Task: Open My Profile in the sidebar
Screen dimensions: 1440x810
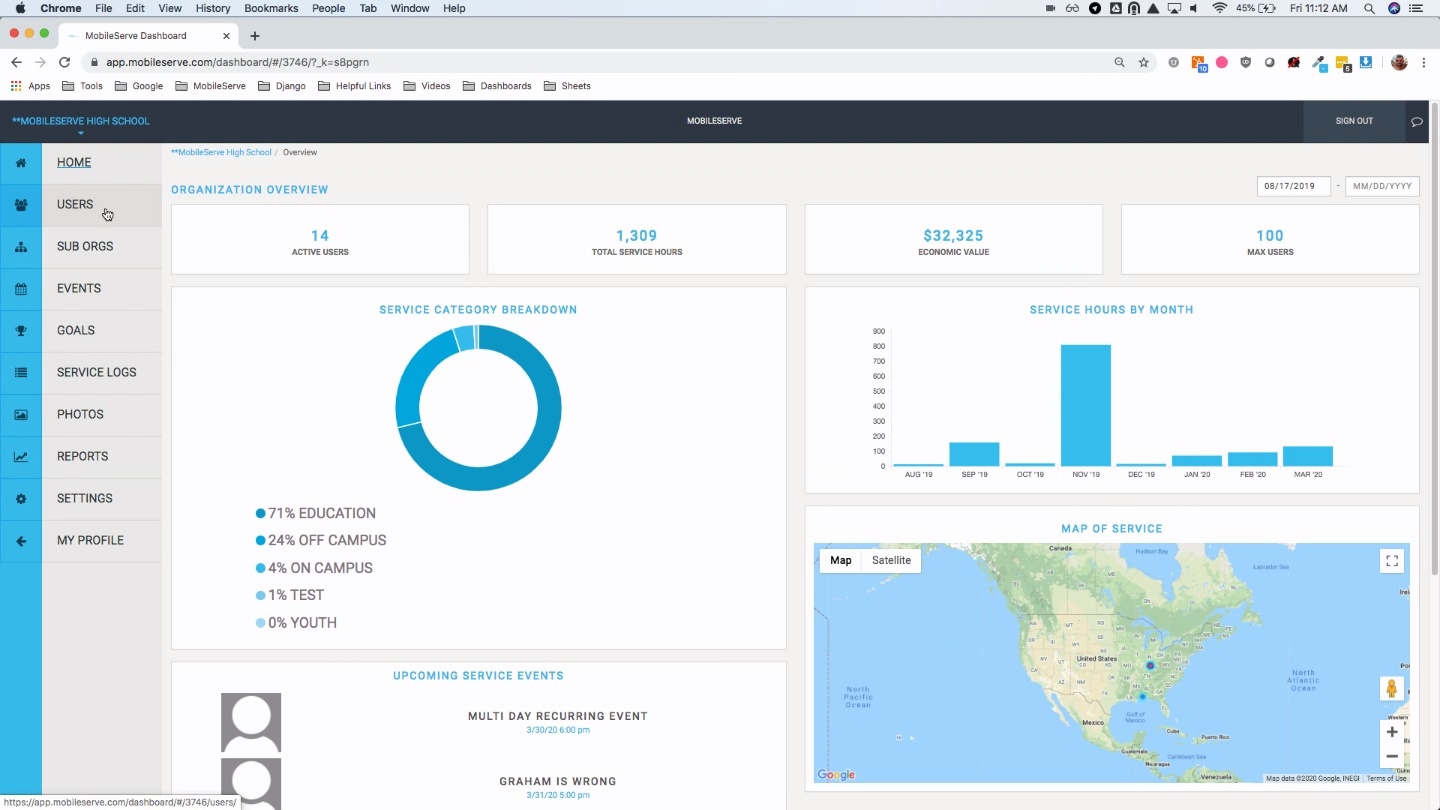Action: (x=90, y=540)
